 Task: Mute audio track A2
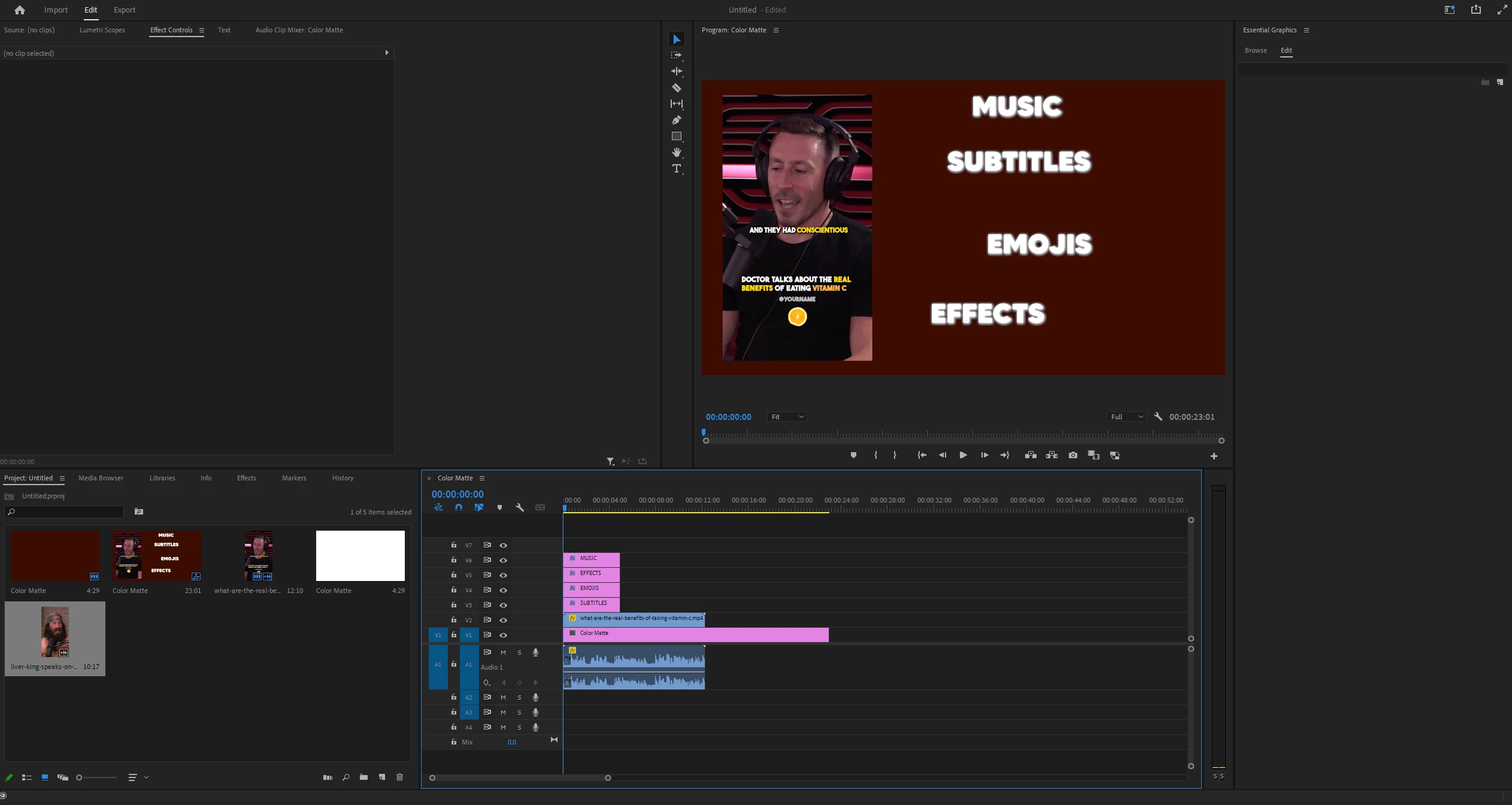(503, 697)
